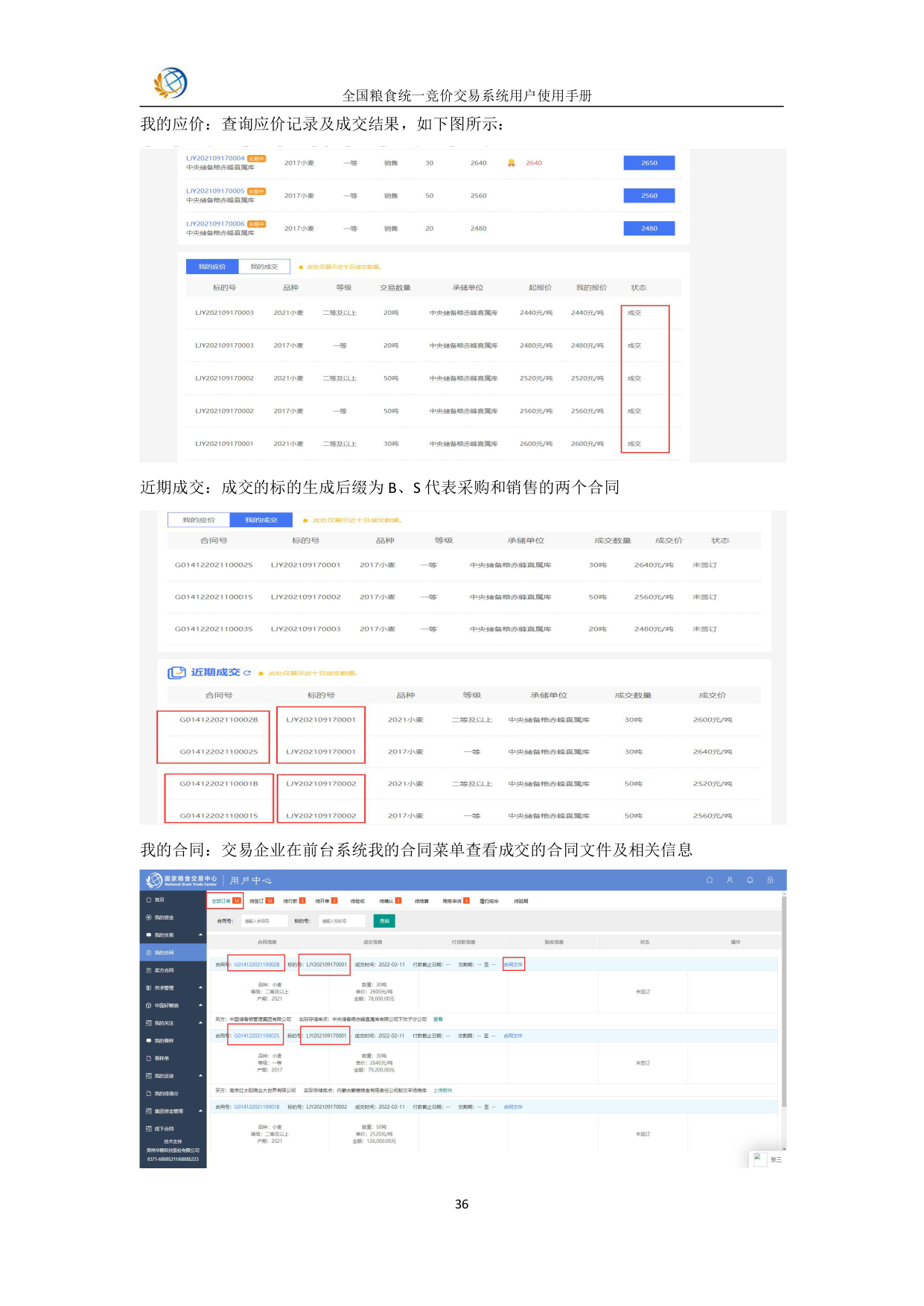Switch to the 待签订 tab
Viewport: 924px width, 1306px height.
261,901
